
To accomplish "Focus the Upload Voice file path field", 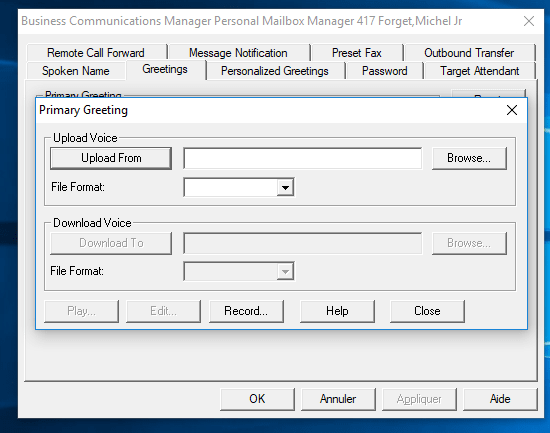I will (x=303, y=158).
